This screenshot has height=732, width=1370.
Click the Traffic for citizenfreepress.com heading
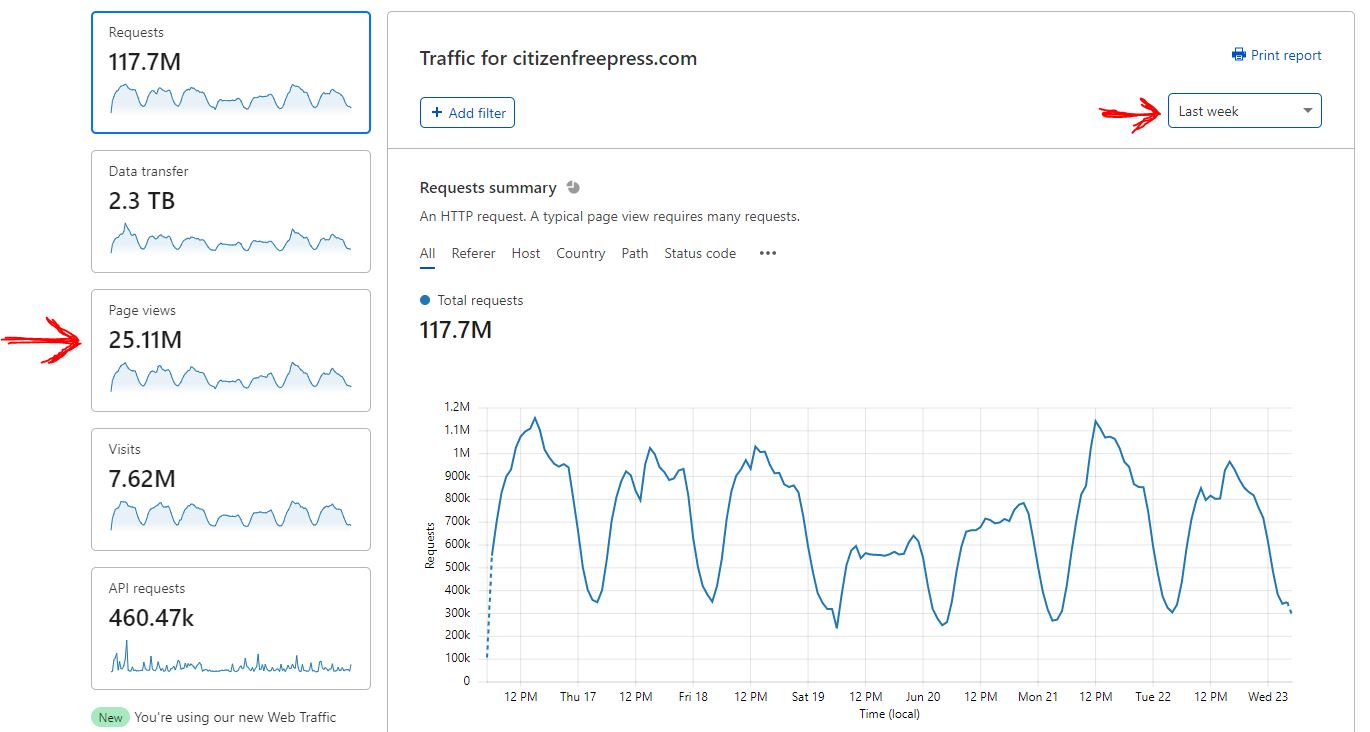pyautogui.click(x=558, y=58)
